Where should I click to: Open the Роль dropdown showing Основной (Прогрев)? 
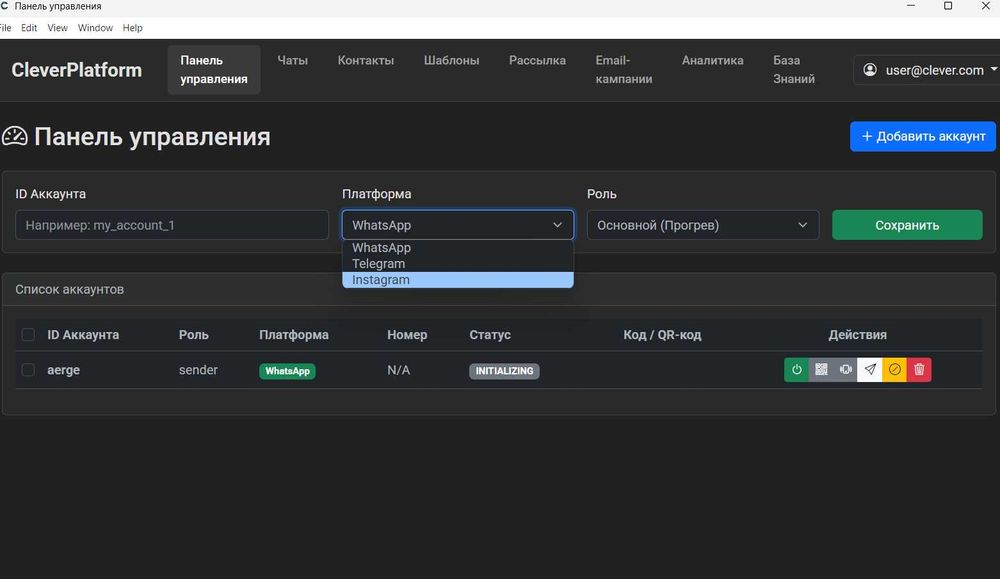(702, 225)
